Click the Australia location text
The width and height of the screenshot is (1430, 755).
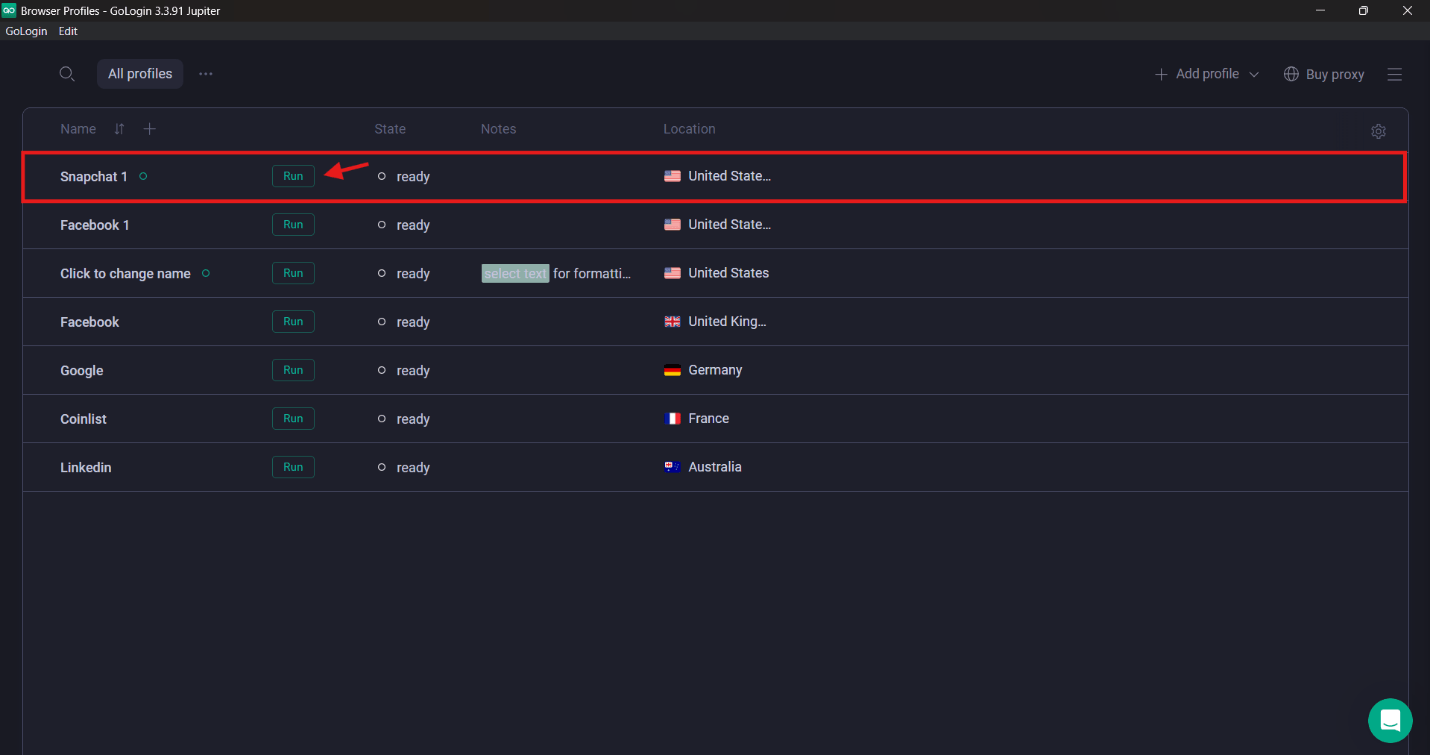pos(715,467)
